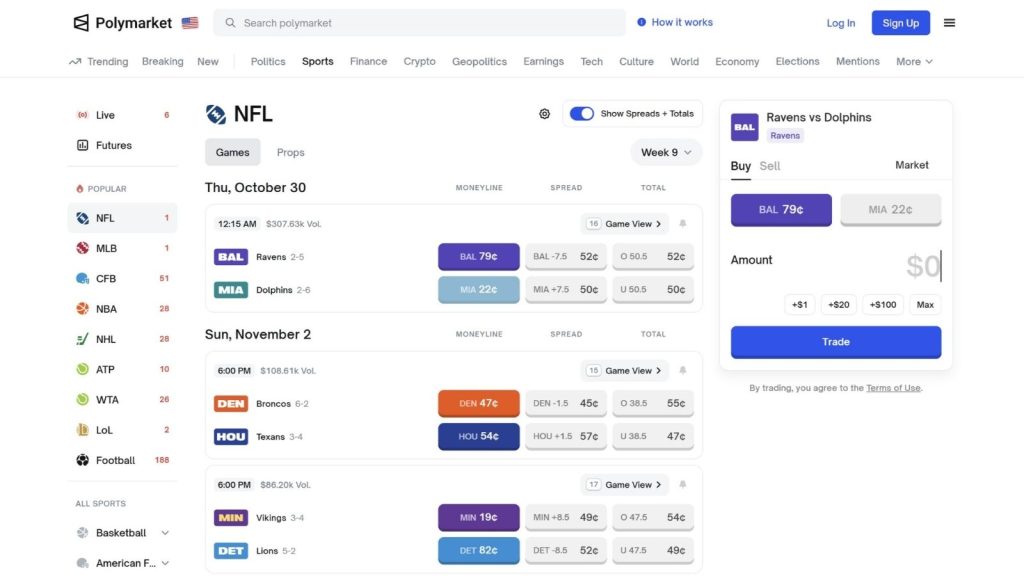Switch to the Props tab
The height and width of the screenshot is (576, 1024).
pos(290,152)
